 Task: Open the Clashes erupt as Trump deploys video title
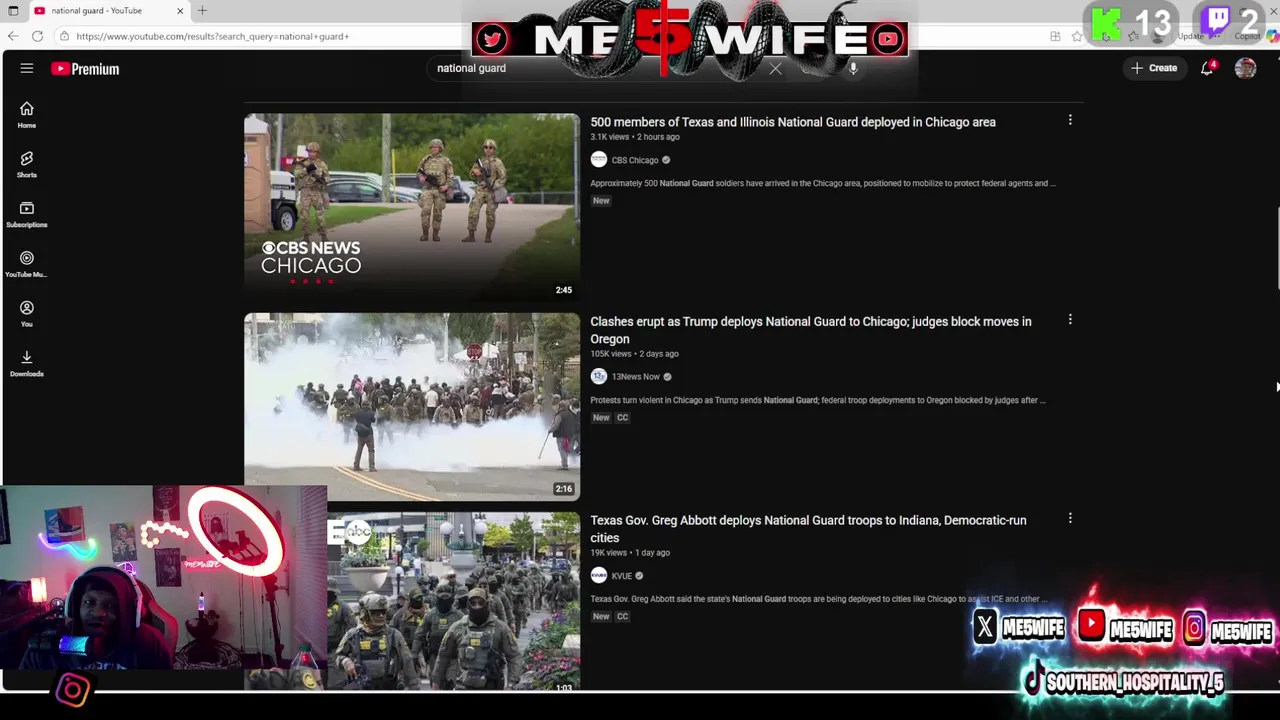(811, 330)
